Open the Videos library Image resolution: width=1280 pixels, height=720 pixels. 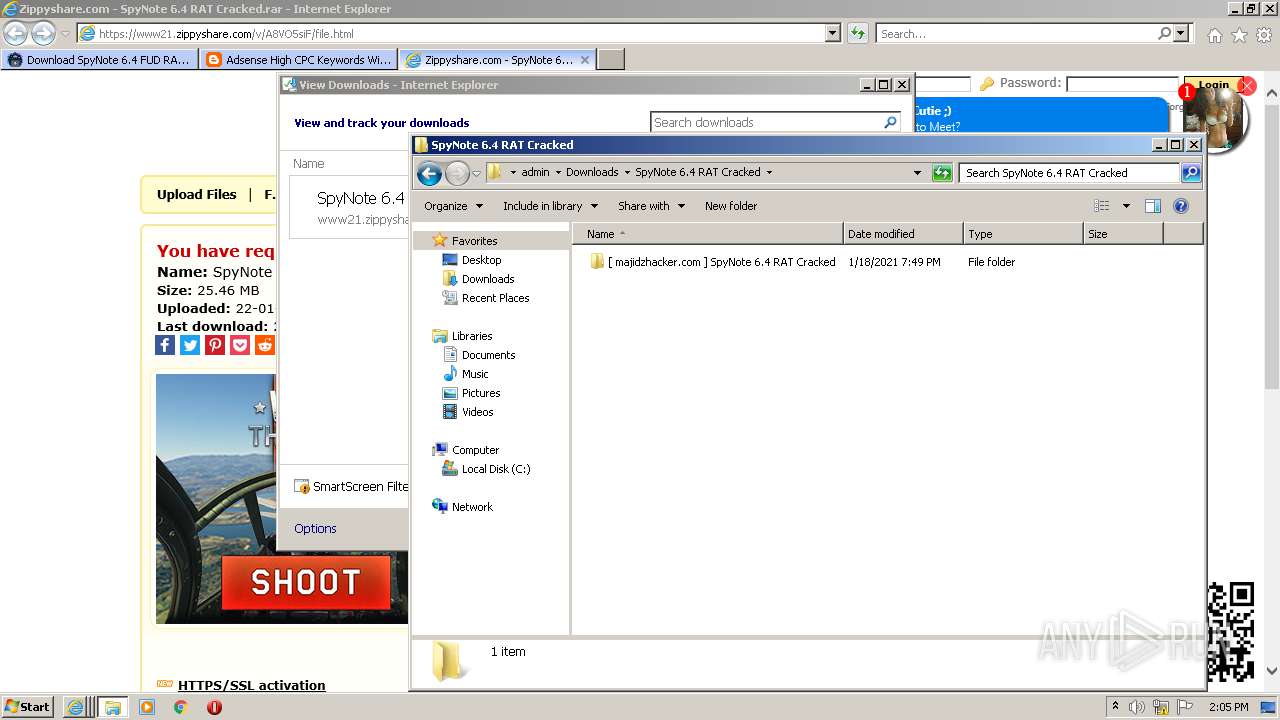coord(477,412)
